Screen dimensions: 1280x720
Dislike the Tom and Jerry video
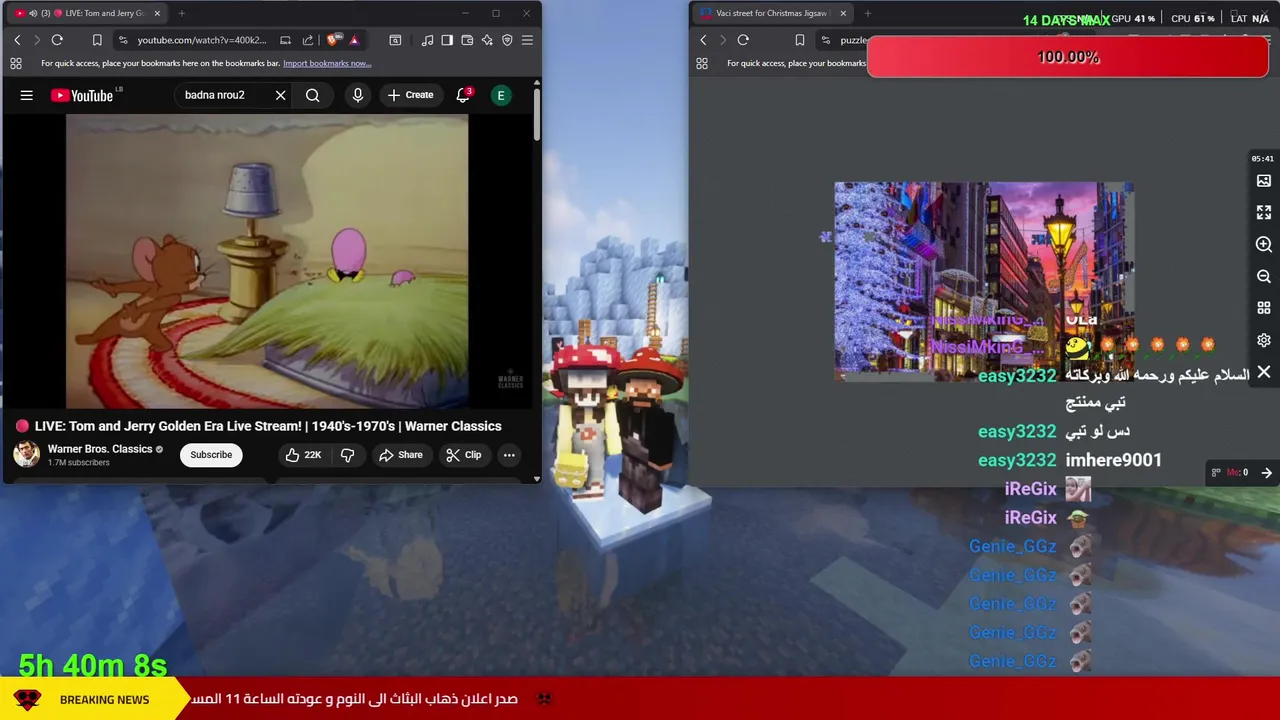tap(348, 455)
